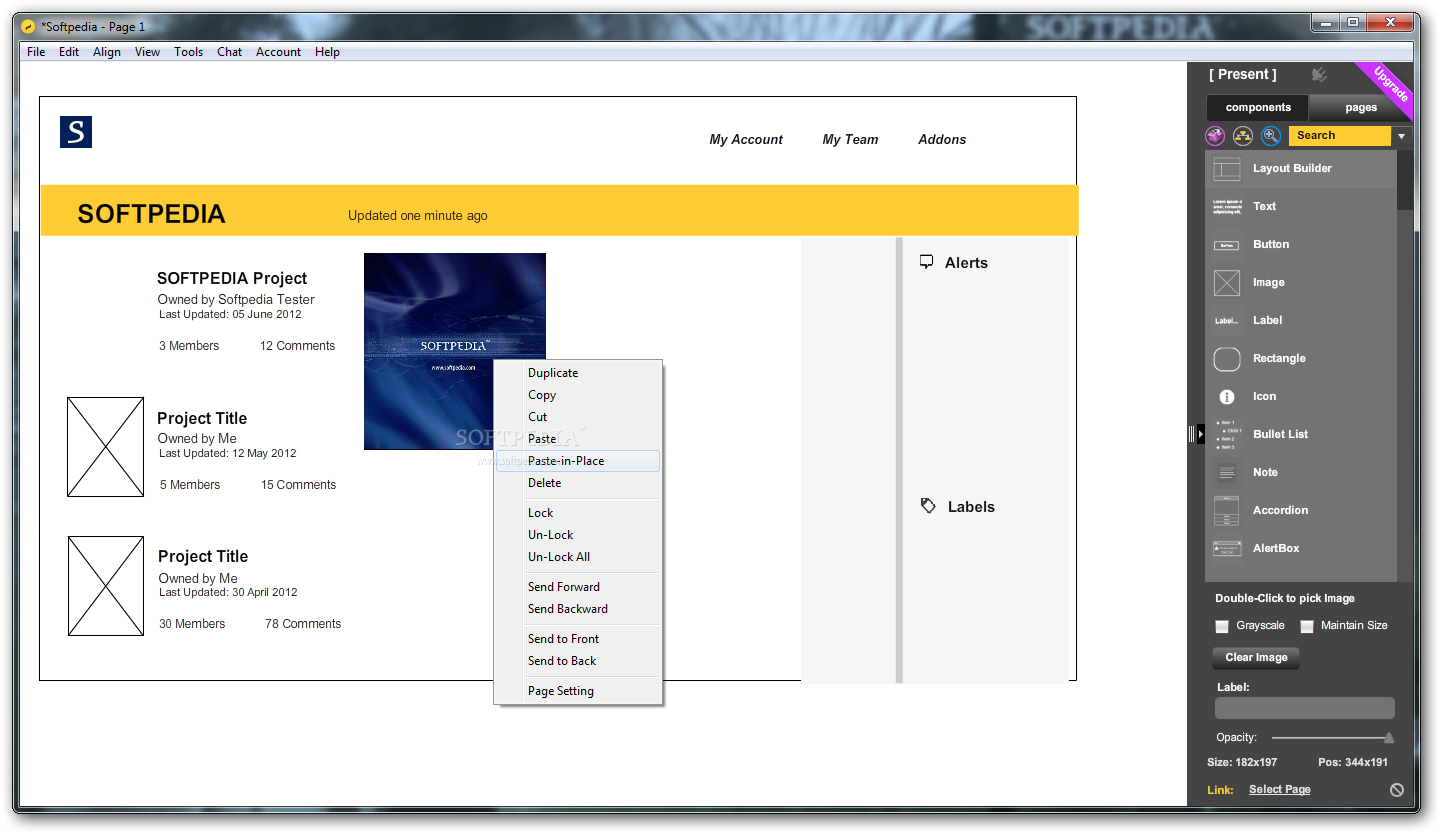1441x834 pixels.
Task: Select the Note component icon
Action: (1227, 473)
